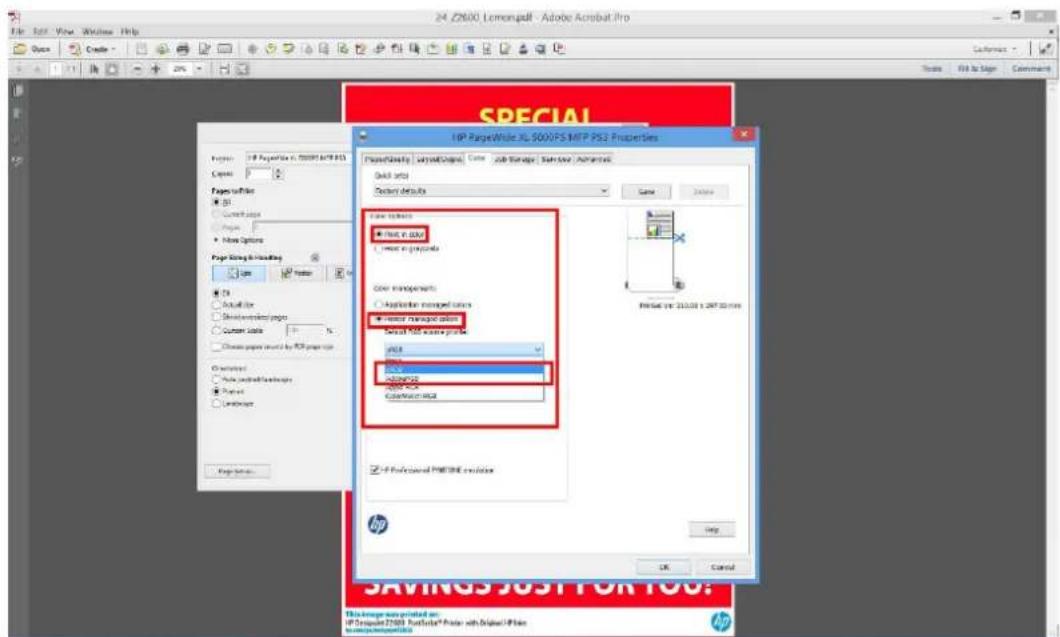Open the Tools pane

(x=932, y=69)
